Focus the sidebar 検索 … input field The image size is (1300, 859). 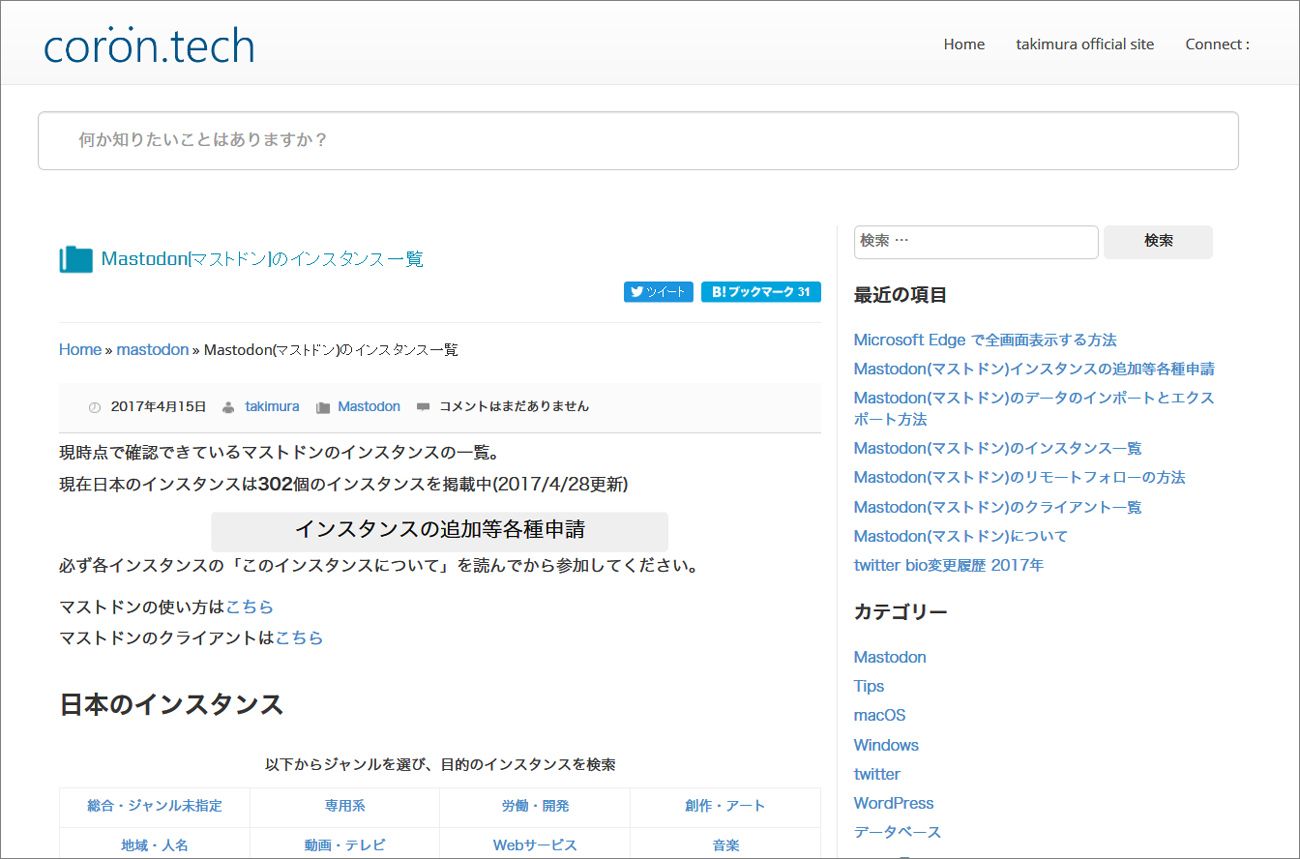coord(976,242)
